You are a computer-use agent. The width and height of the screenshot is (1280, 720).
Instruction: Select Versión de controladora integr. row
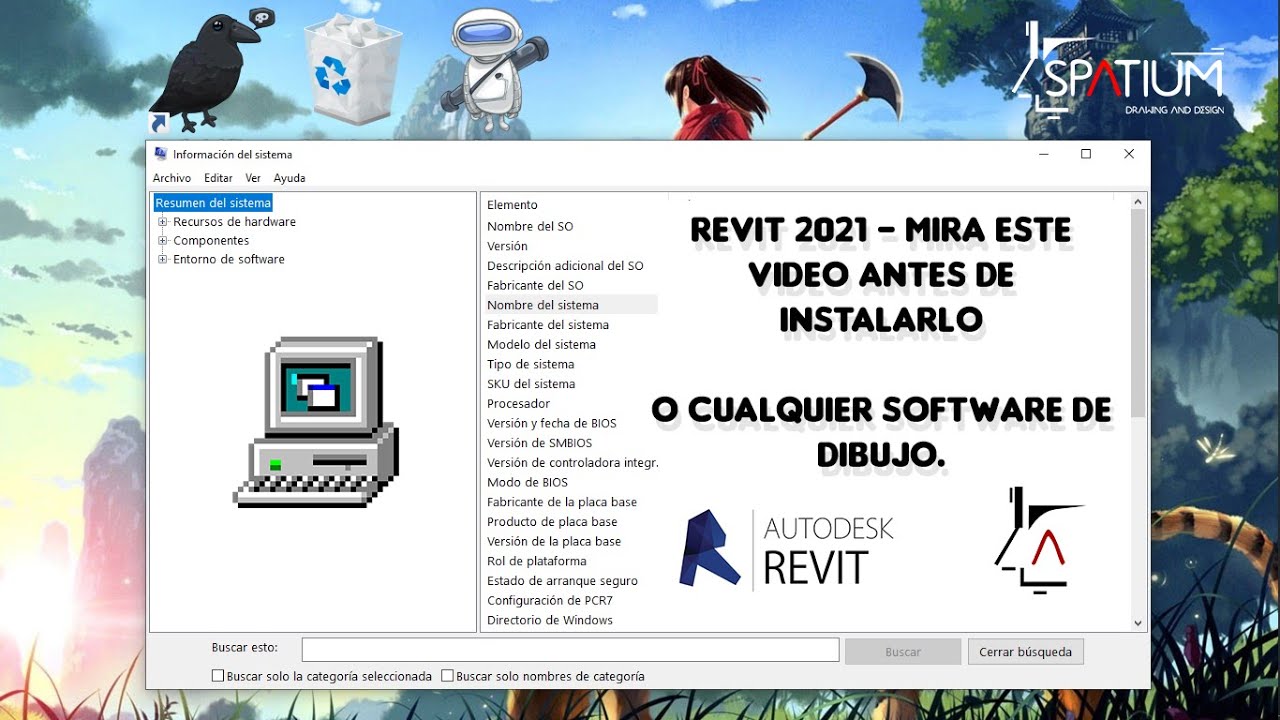(573, 463)
